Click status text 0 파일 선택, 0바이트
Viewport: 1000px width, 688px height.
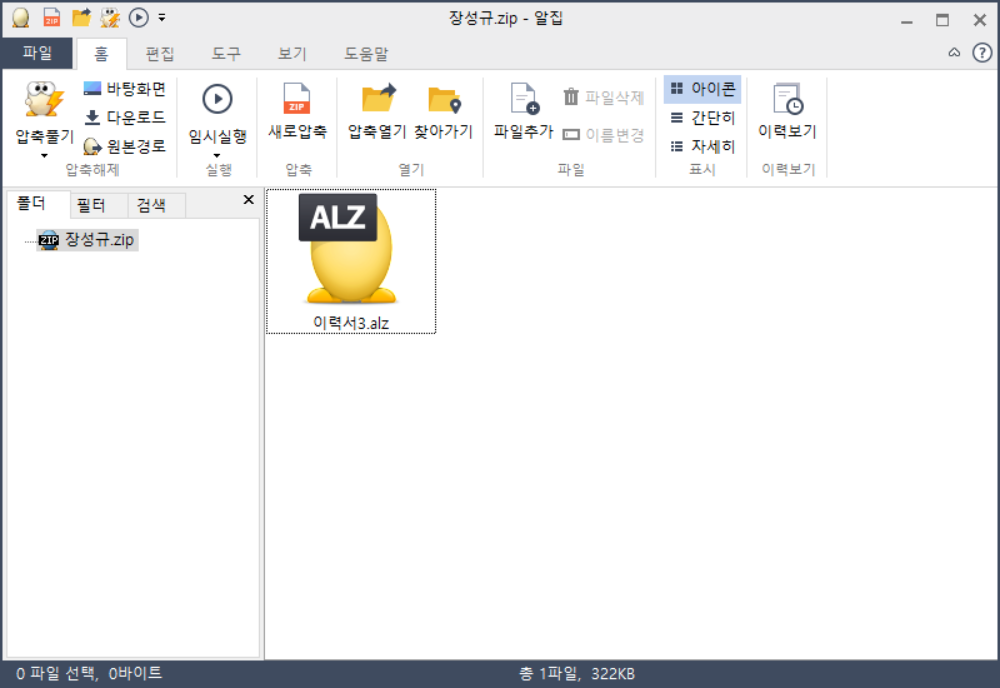click(x=89, y=673)
